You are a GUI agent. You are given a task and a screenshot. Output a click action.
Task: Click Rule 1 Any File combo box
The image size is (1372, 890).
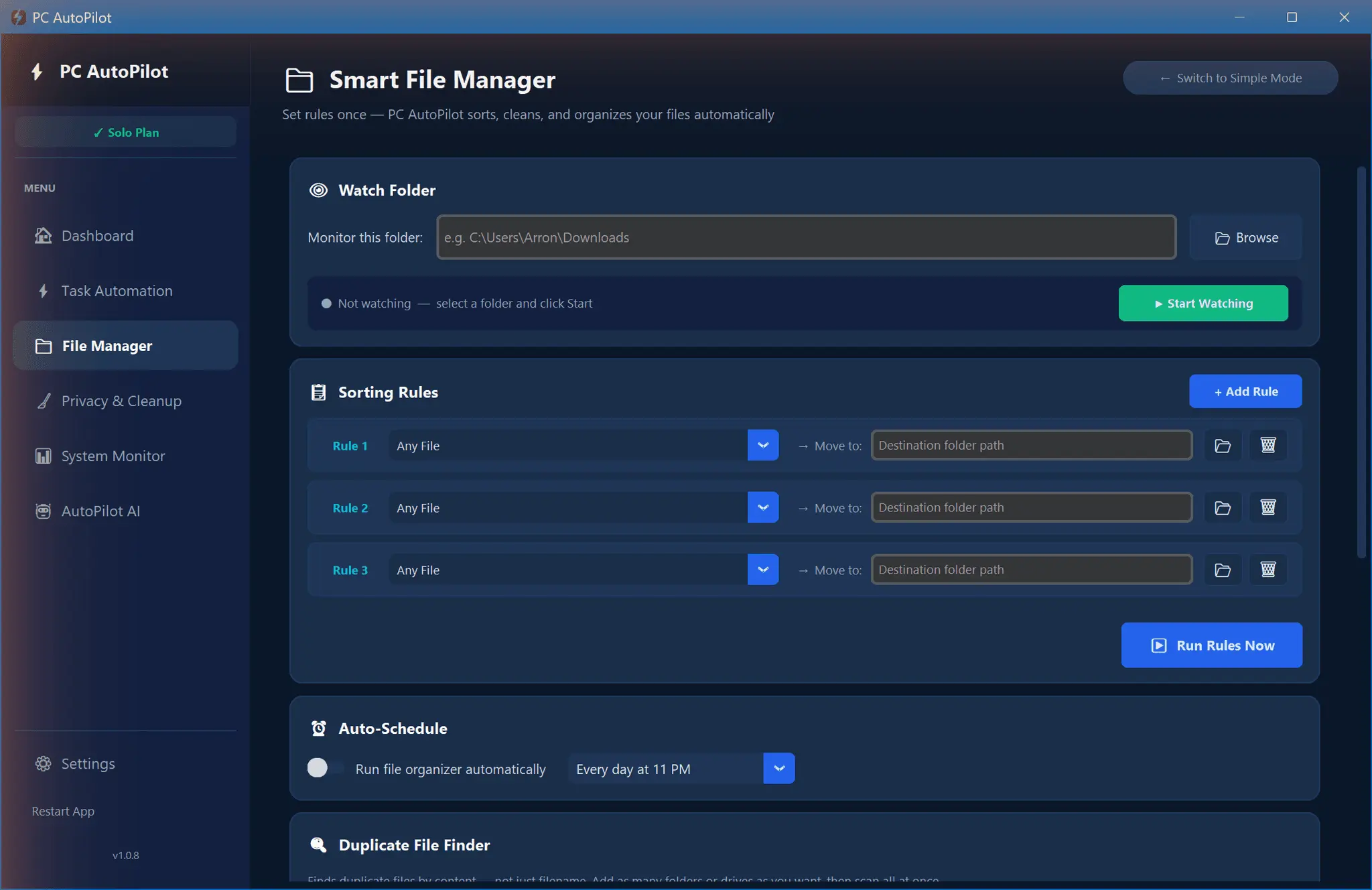pos(584,445)
